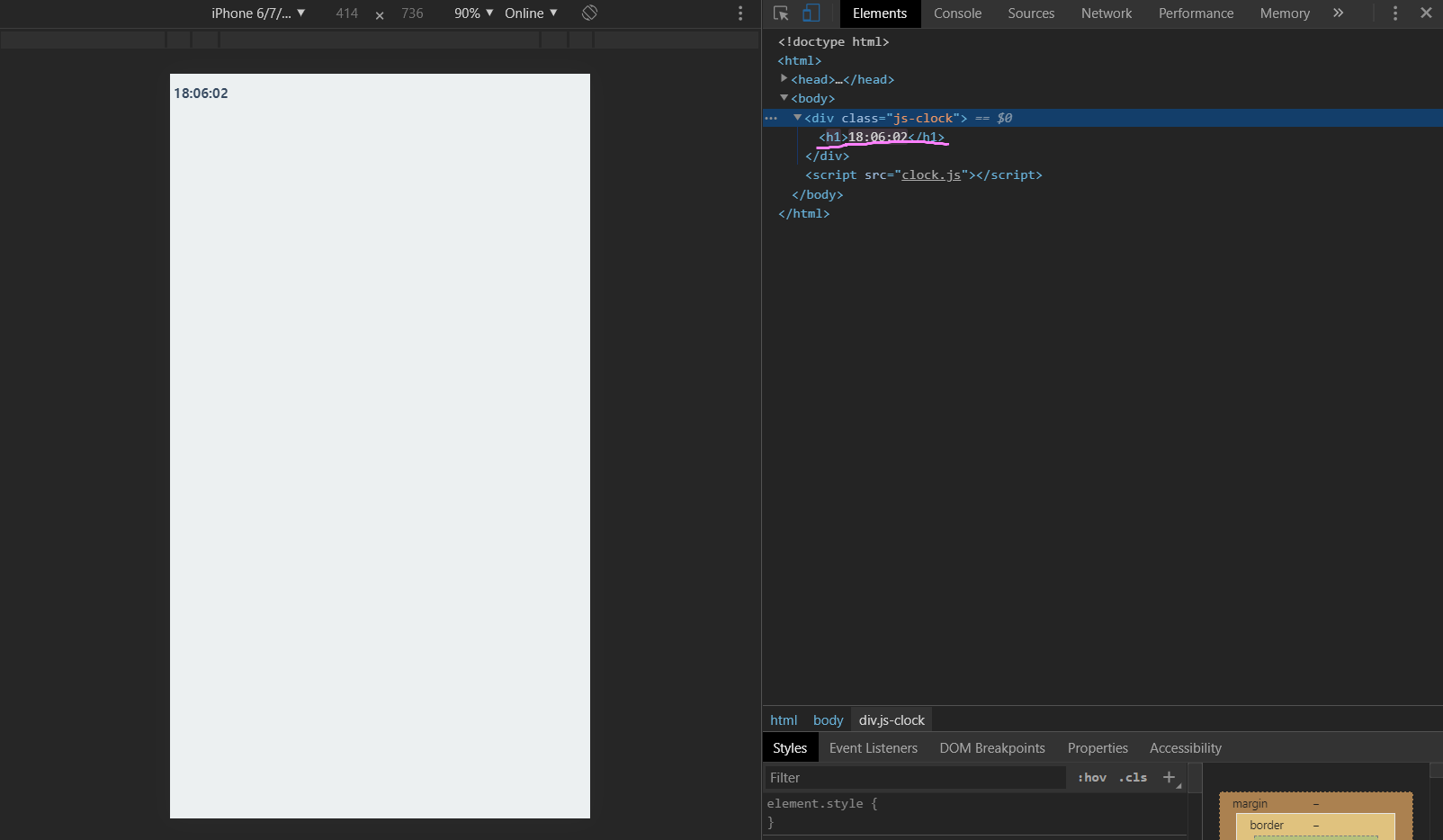Open the Properties pane tab
The height and width of the screenshot is (840, 1443).
tap(1098, 748)
